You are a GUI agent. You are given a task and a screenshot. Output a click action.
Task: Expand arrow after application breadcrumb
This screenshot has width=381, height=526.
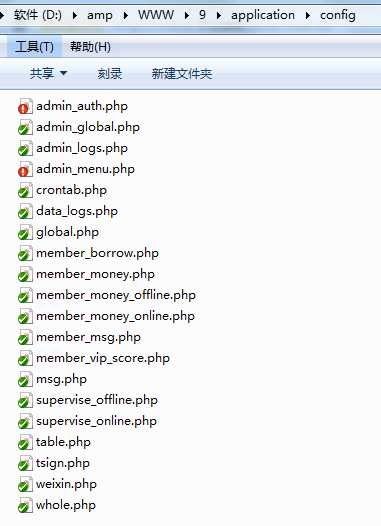[308, 15]
